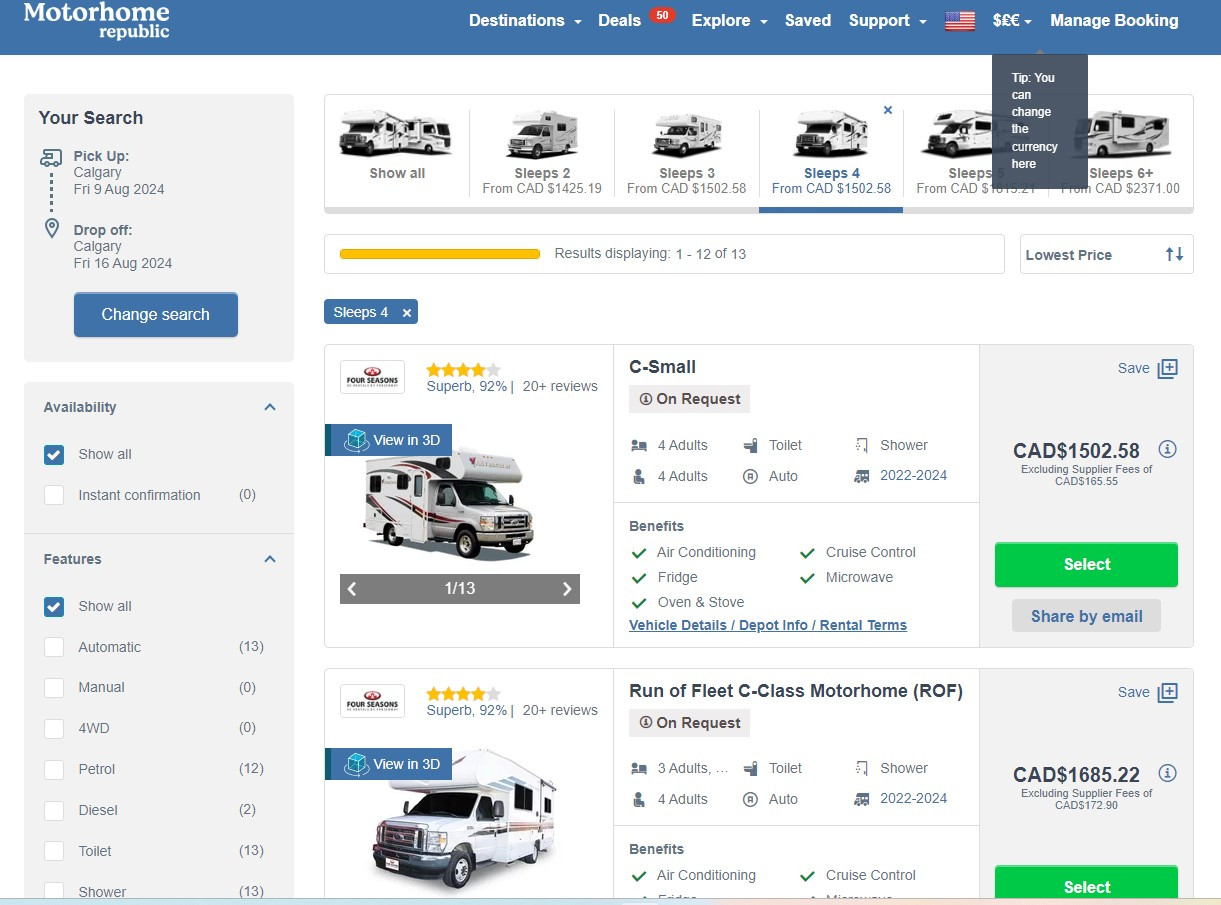This screenshot has height=905, width=1221.
Task: Click the C-Small motorhome photo
Action: tap(449, 506)
